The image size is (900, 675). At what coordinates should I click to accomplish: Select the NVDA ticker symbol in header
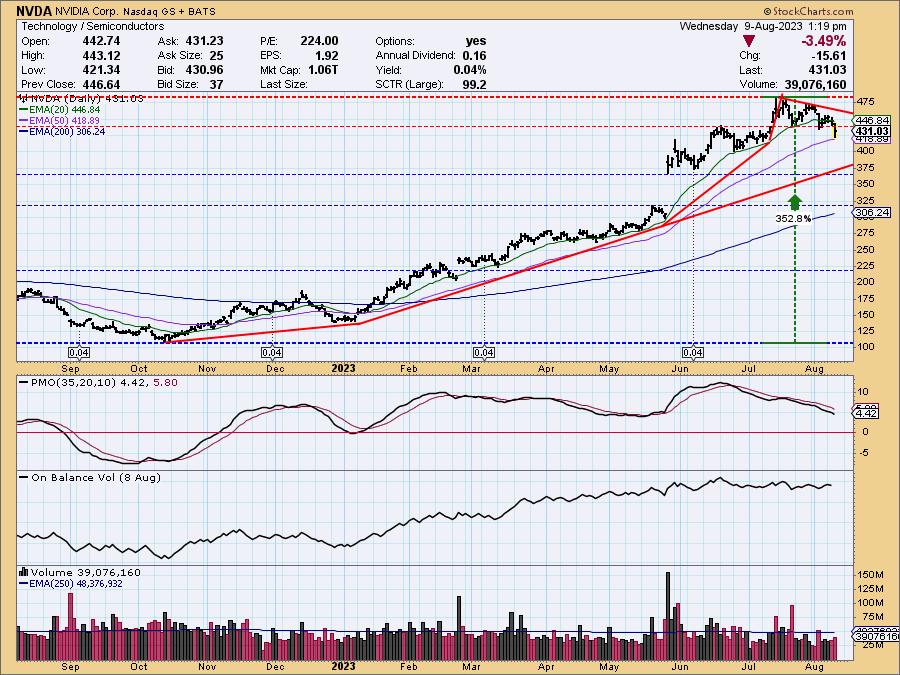coord(34,11)
